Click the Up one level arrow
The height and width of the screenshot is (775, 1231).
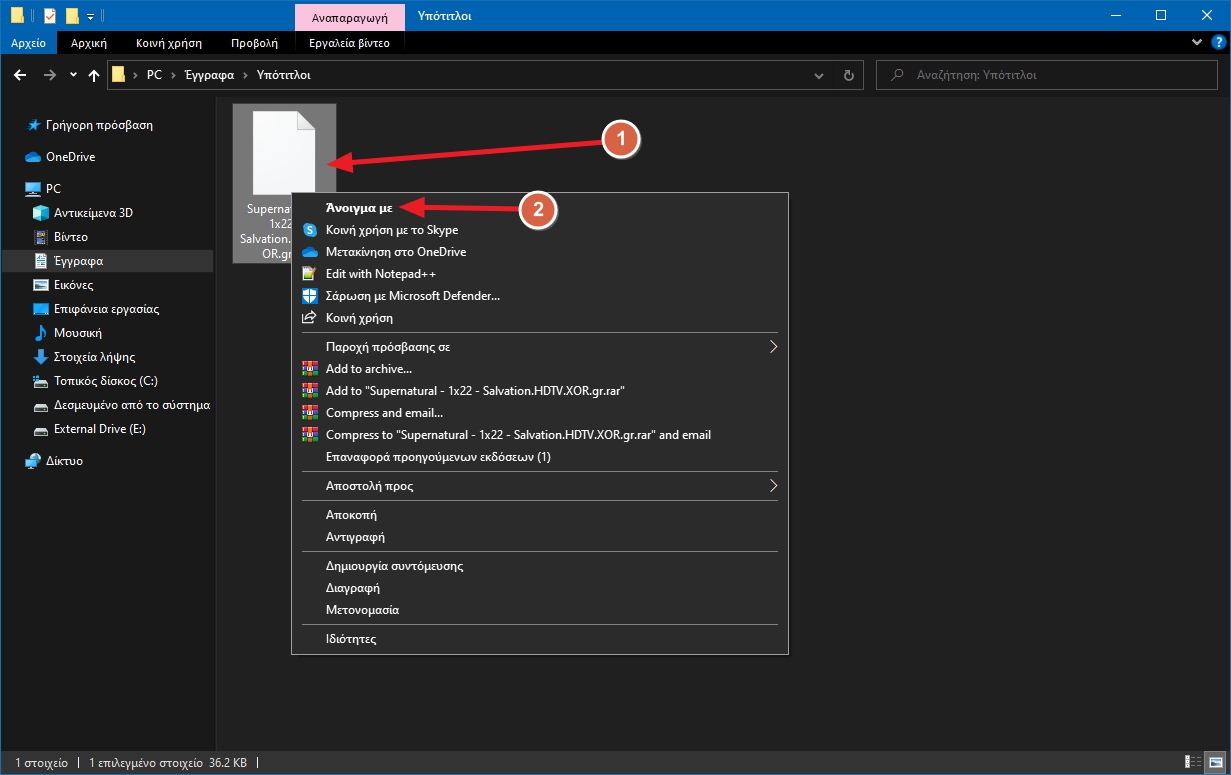[94, 75]
